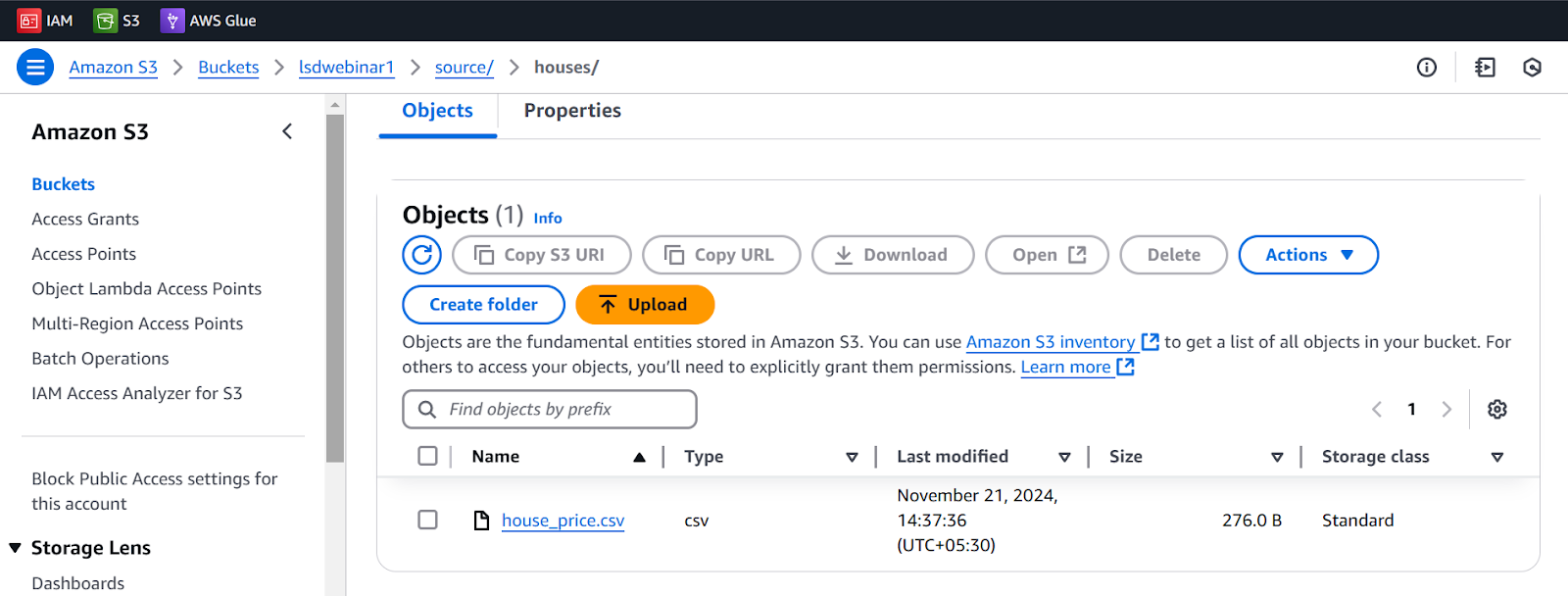Viewport: 1568px width, 596px height.
Task: Switch to the Properties tab
Action: pyautogui.click(x=572, y=111)
